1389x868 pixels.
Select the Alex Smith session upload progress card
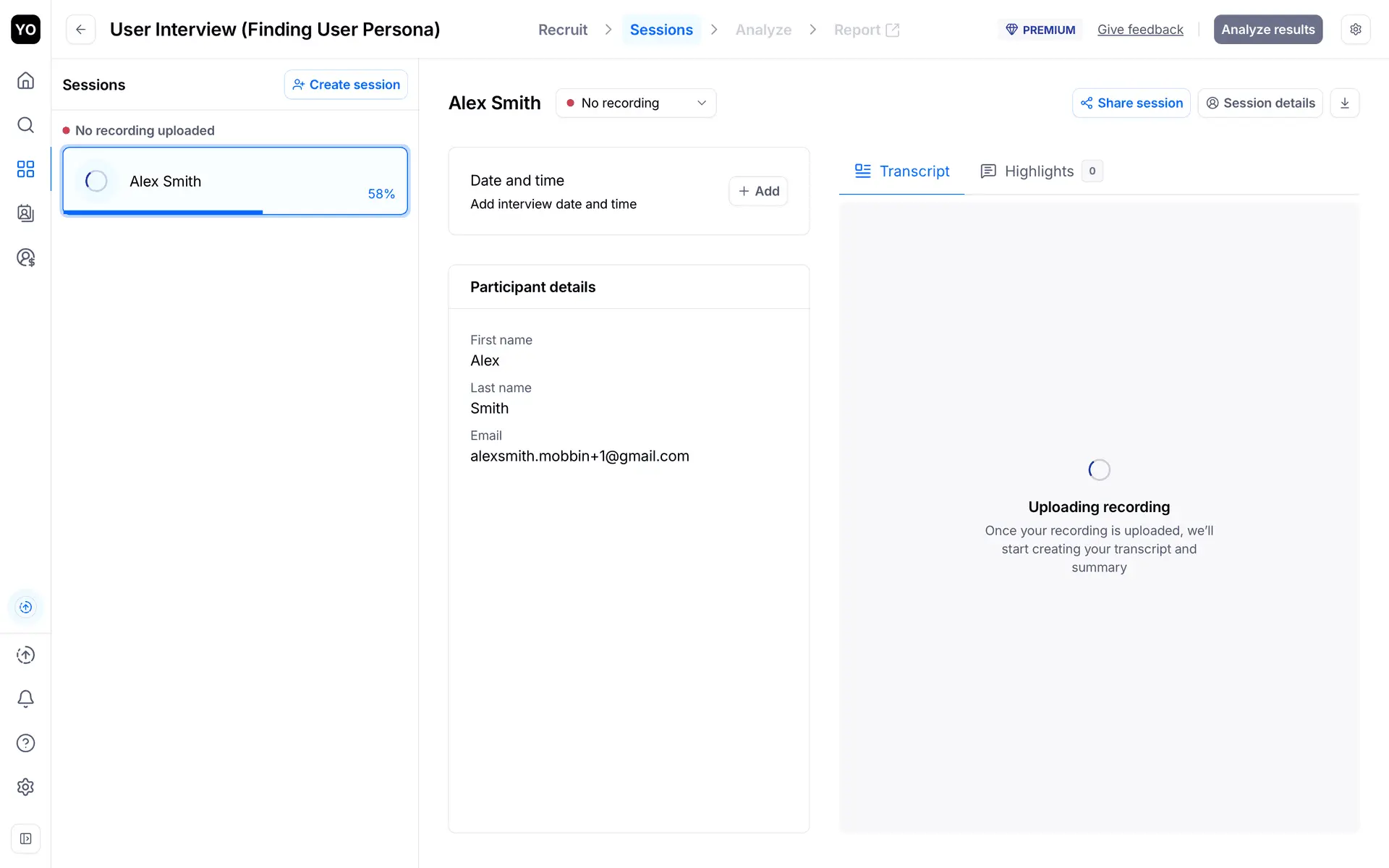234,181
